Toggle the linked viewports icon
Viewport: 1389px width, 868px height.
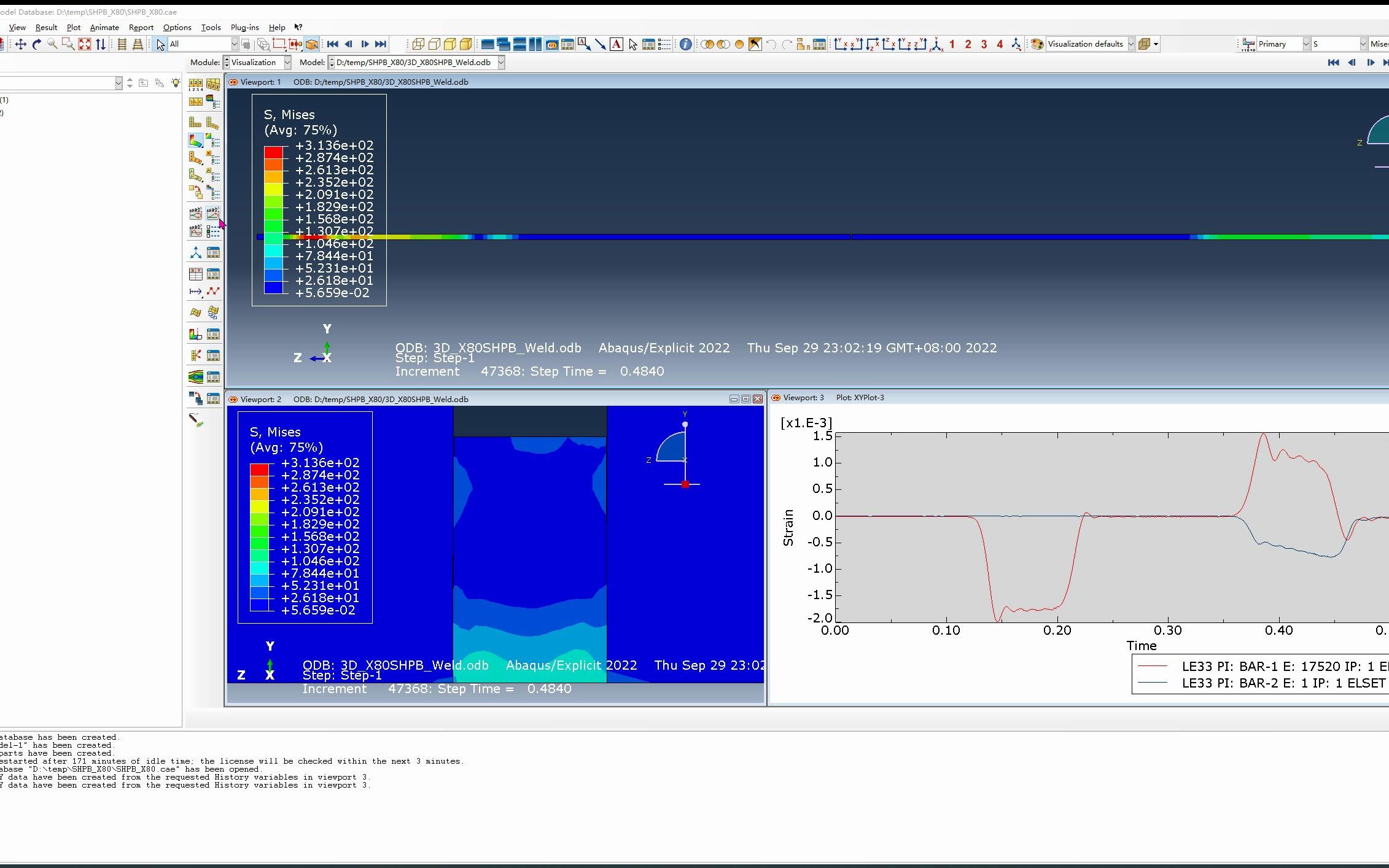point(552,44)
